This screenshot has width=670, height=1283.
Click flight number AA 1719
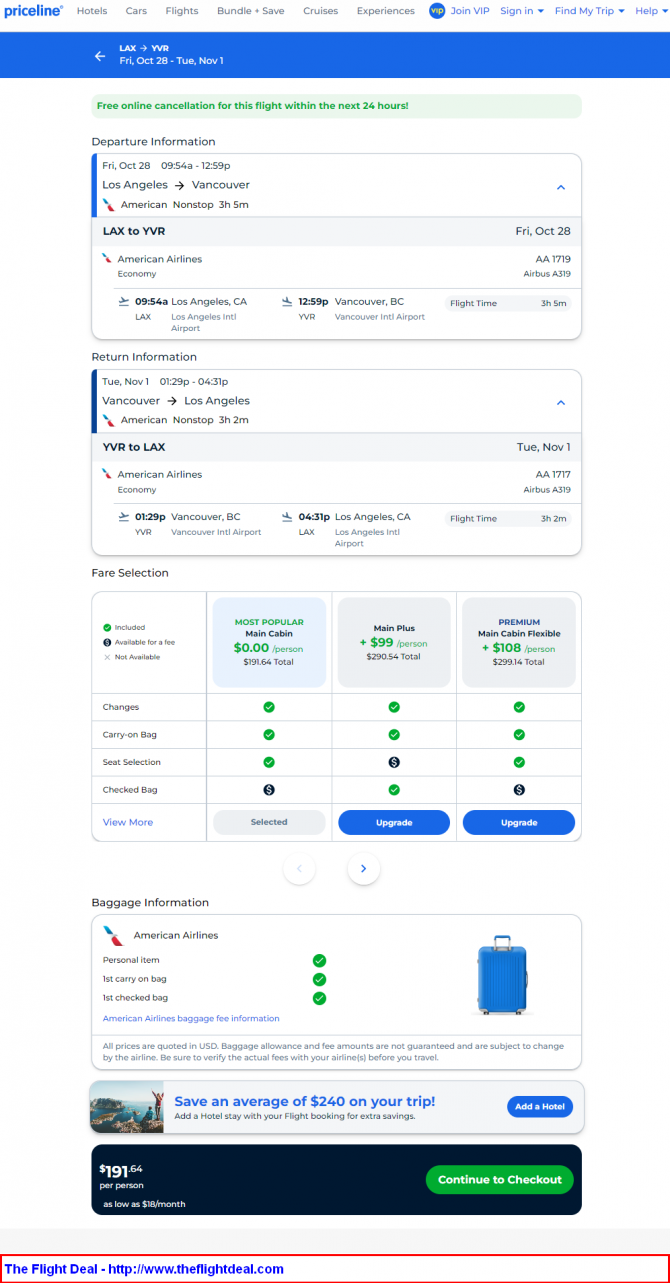click(553, 259)
